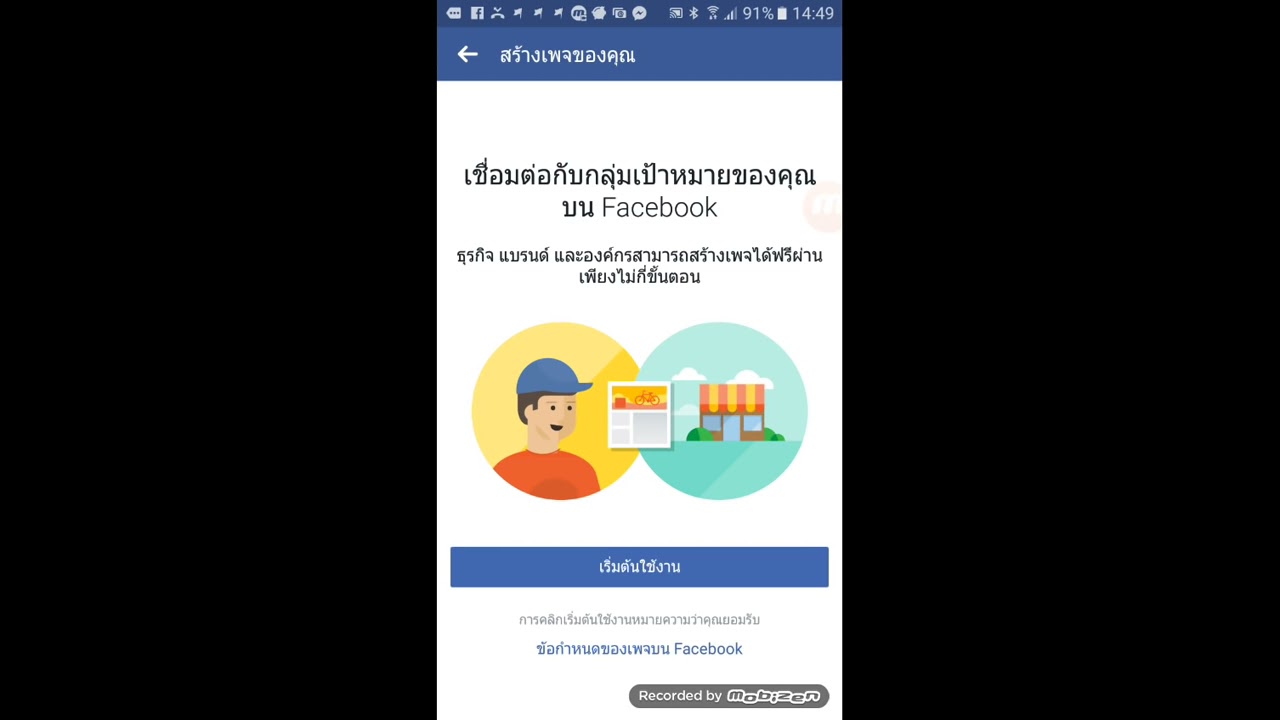Tap the piggy bank notification icon
The width and height of the screenshot is (1280, 720).
(599, 13)
